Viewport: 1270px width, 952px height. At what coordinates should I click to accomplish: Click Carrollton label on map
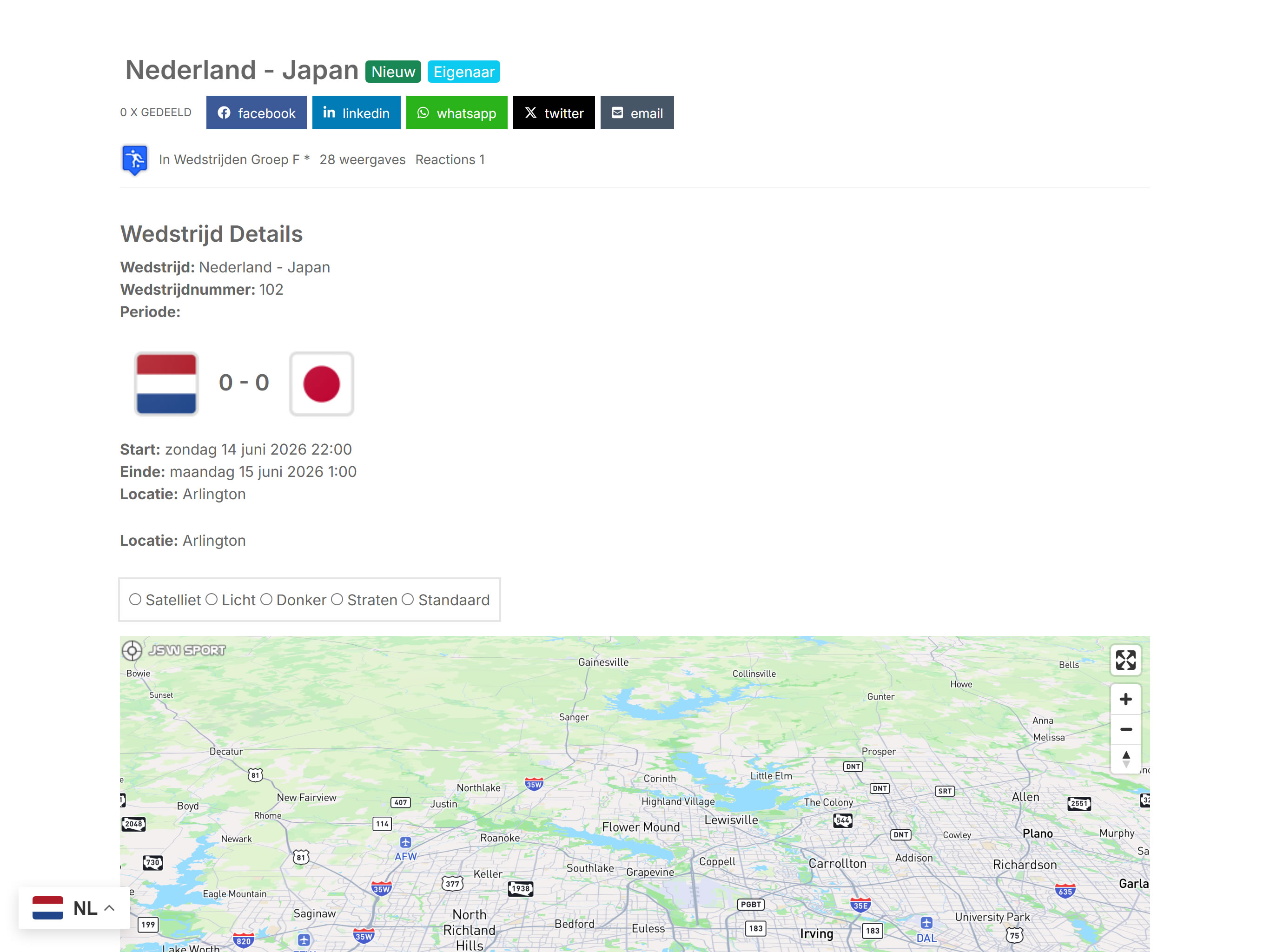pos(837,864)
